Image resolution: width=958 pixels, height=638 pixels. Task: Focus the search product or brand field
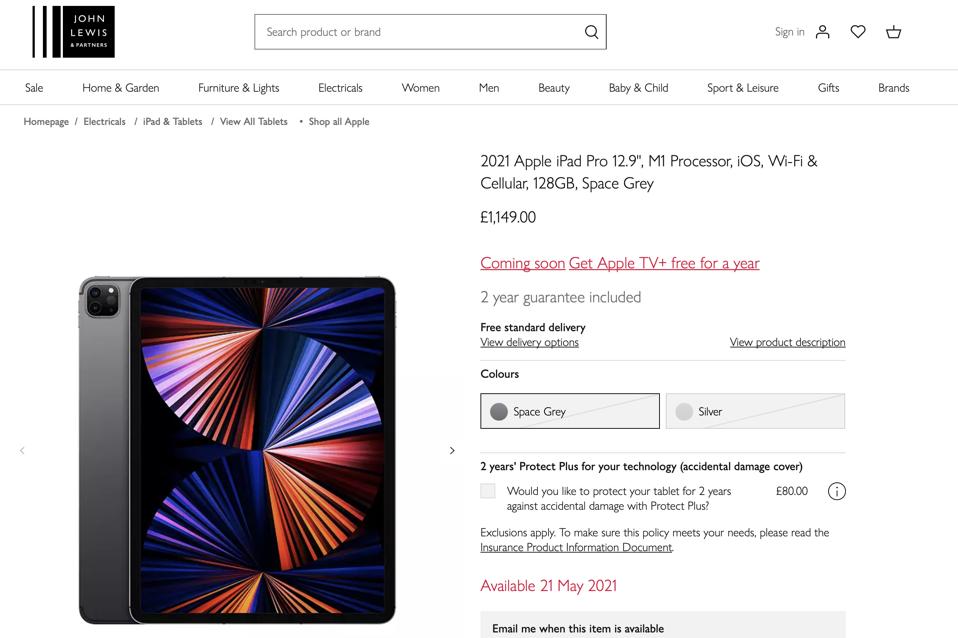tap(420, 32)
